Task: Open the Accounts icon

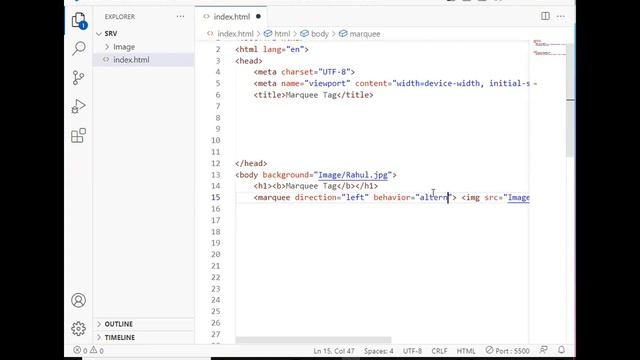Action: 78,300
